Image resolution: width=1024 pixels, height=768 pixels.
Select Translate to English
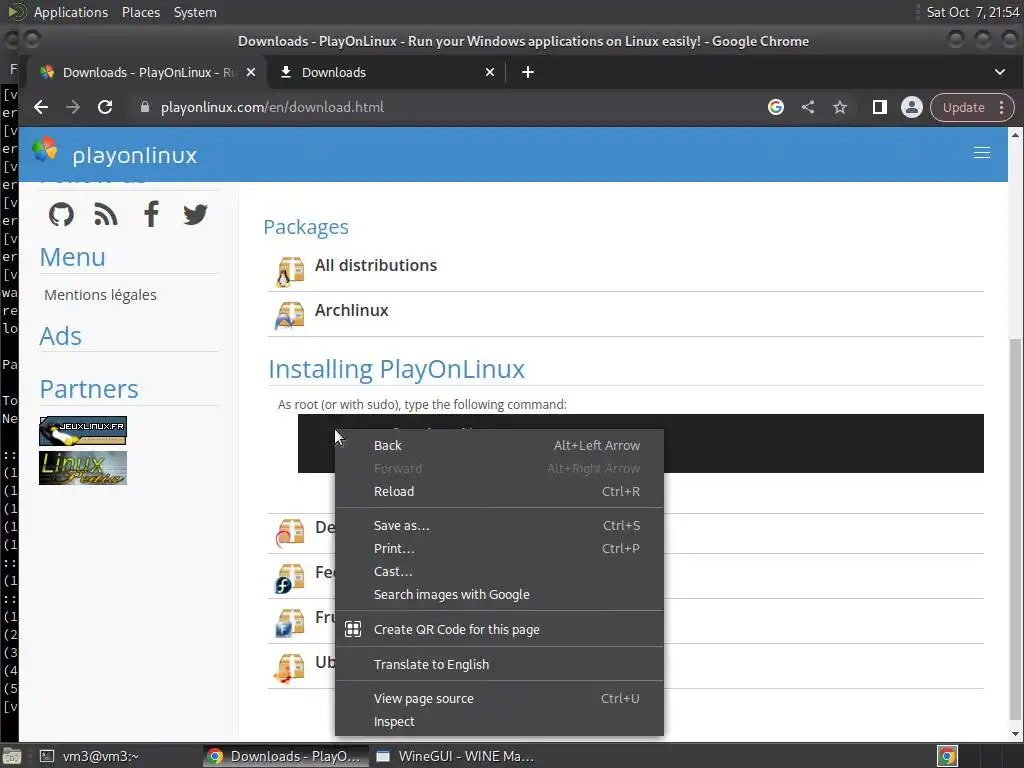click(500, 664)
